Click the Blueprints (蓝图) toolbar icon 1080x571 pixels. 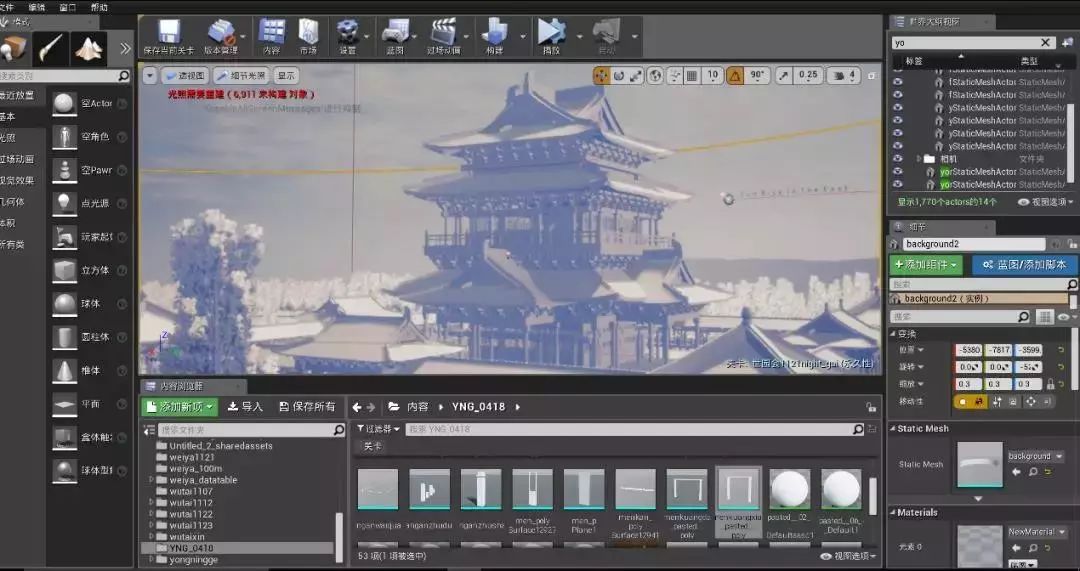tap(395, 32)
